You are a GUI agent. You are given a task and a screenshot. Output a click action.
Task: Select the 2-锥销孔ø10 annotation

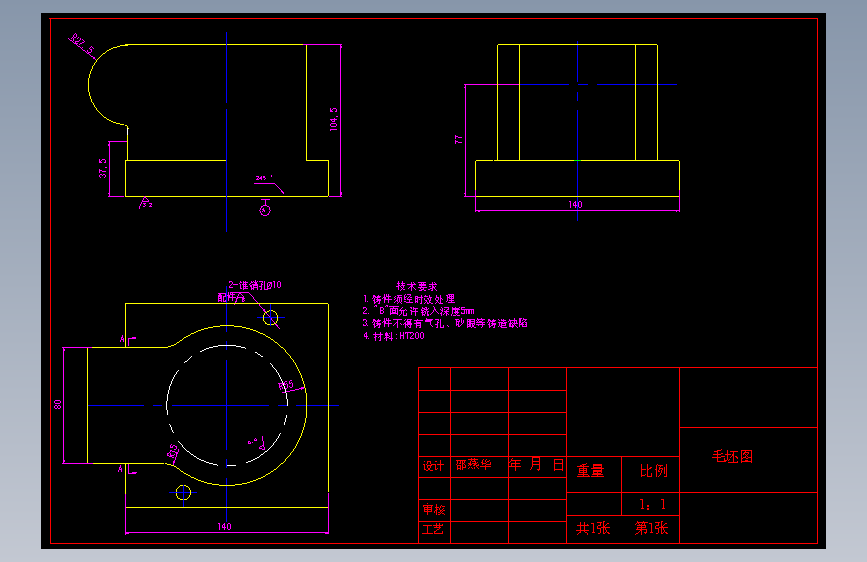pyautogui.click(x=255, y=285)
